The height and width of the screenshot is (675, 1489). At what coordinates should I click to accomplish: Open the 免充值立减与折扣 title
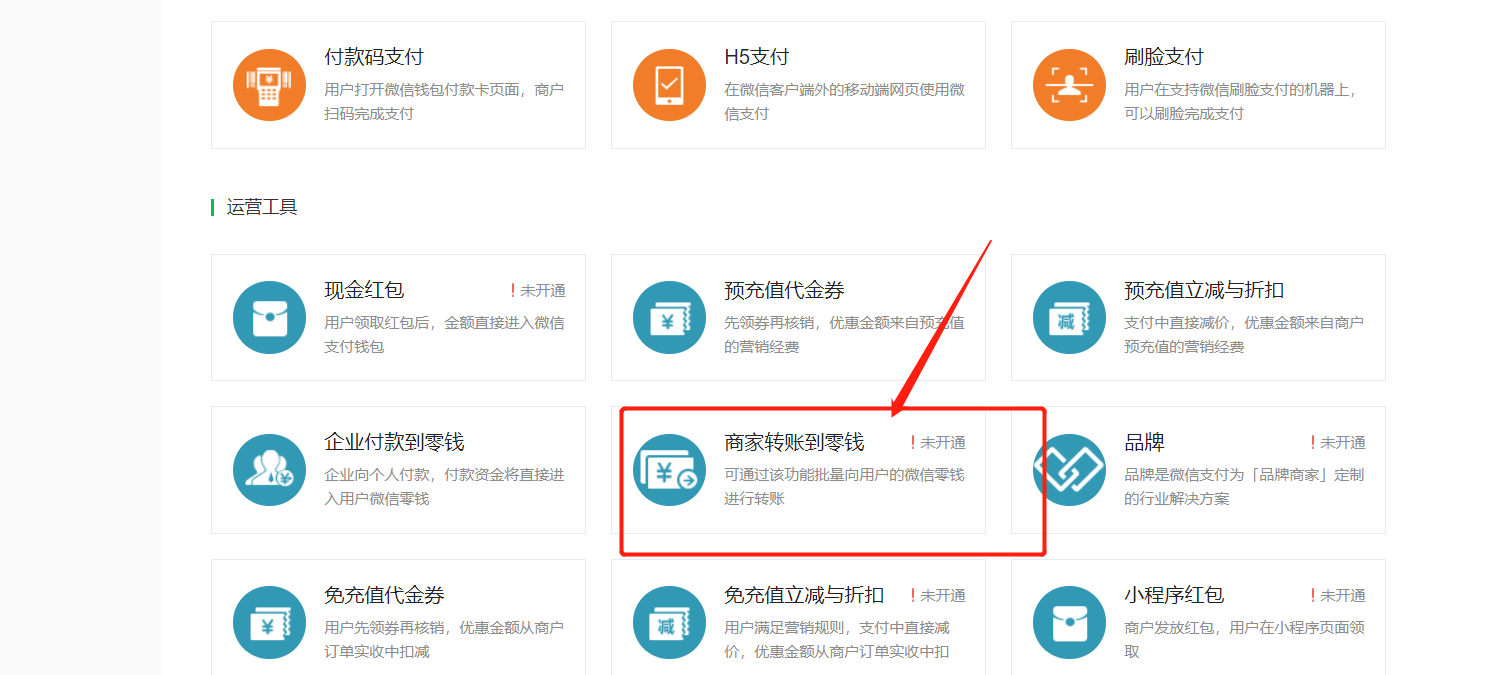coord(804,595)
